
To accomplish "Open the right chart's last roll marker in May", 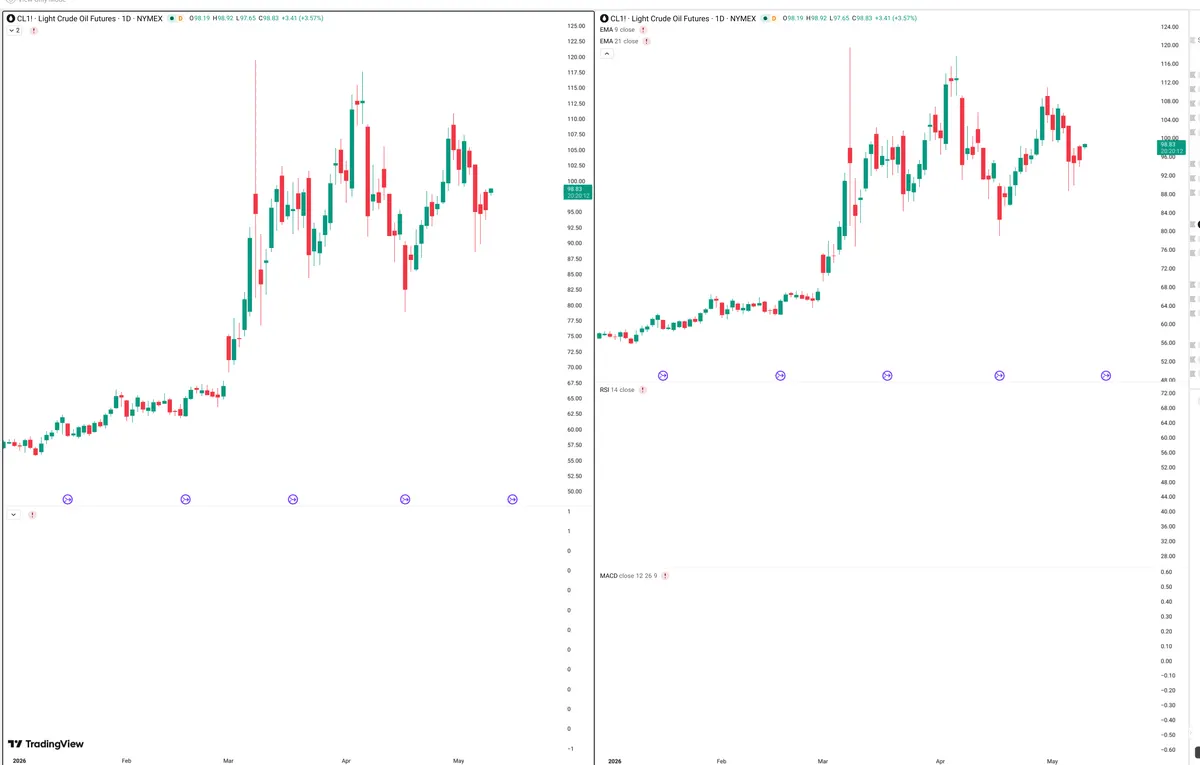I will pos(1106,375).
